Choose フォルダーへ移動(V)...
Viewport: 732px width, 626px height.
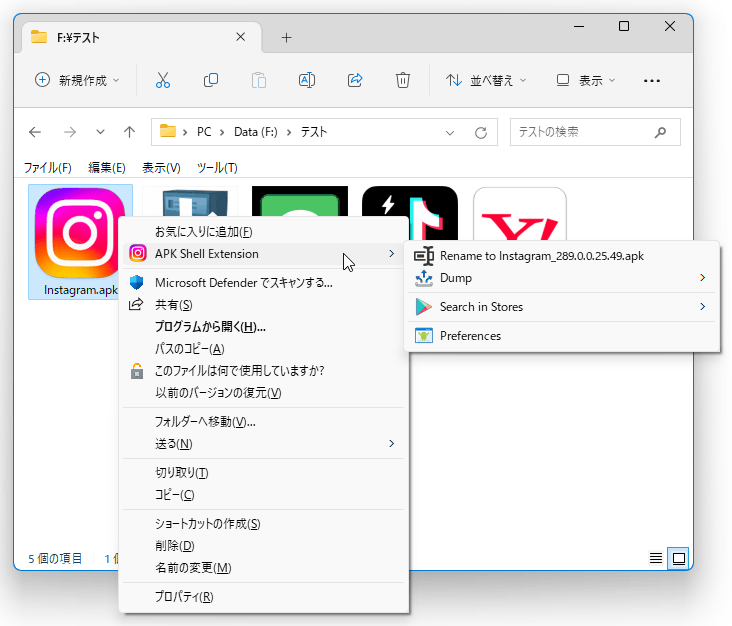point(263,422)
